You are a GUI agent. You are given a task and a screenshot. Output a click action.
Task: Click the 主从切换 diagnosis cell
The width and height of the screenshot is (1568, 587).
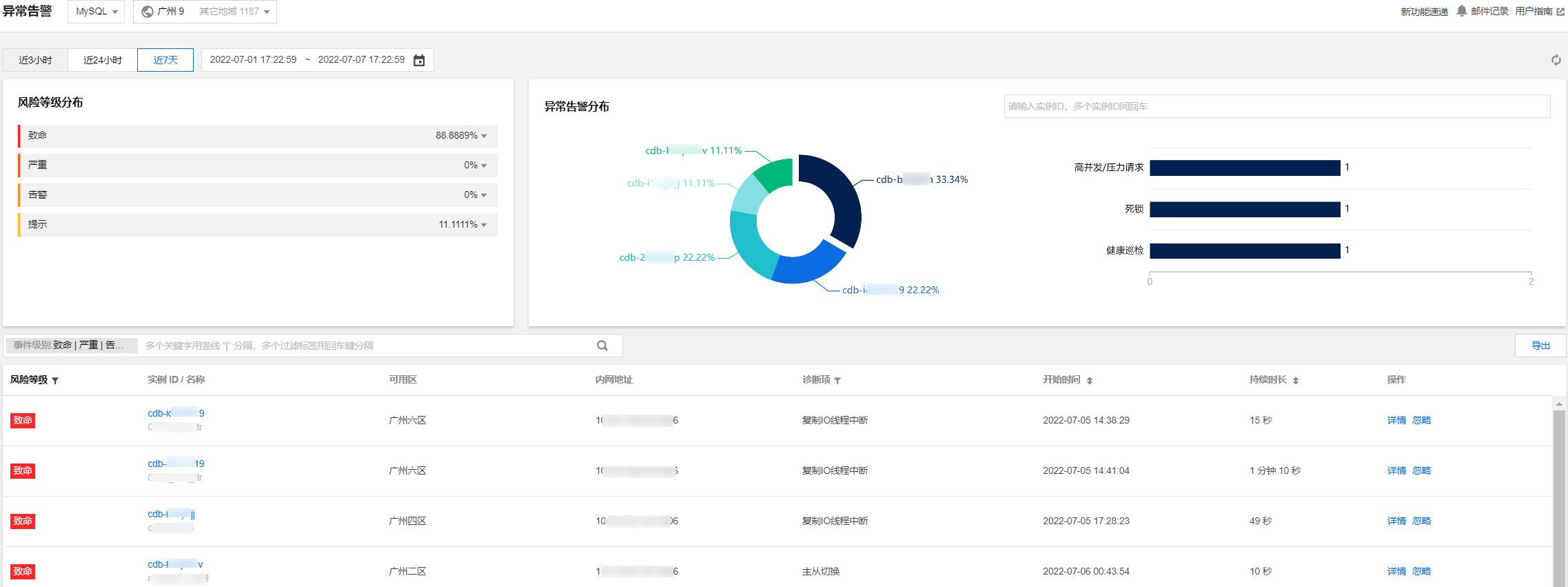point(821,572)
